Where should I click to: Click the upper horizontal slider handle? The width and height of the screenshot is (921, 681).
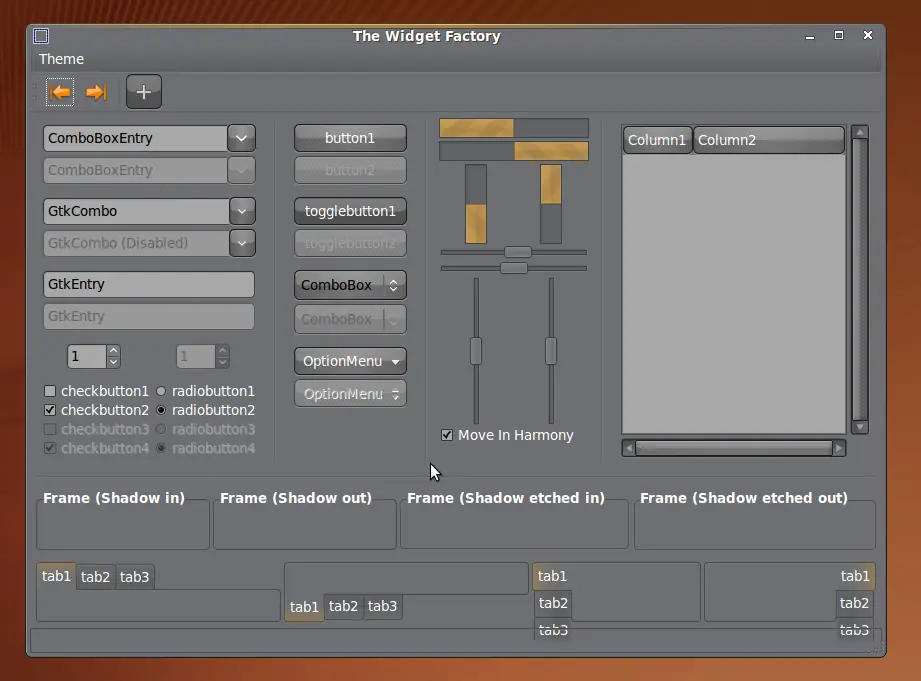coord(517,252)
